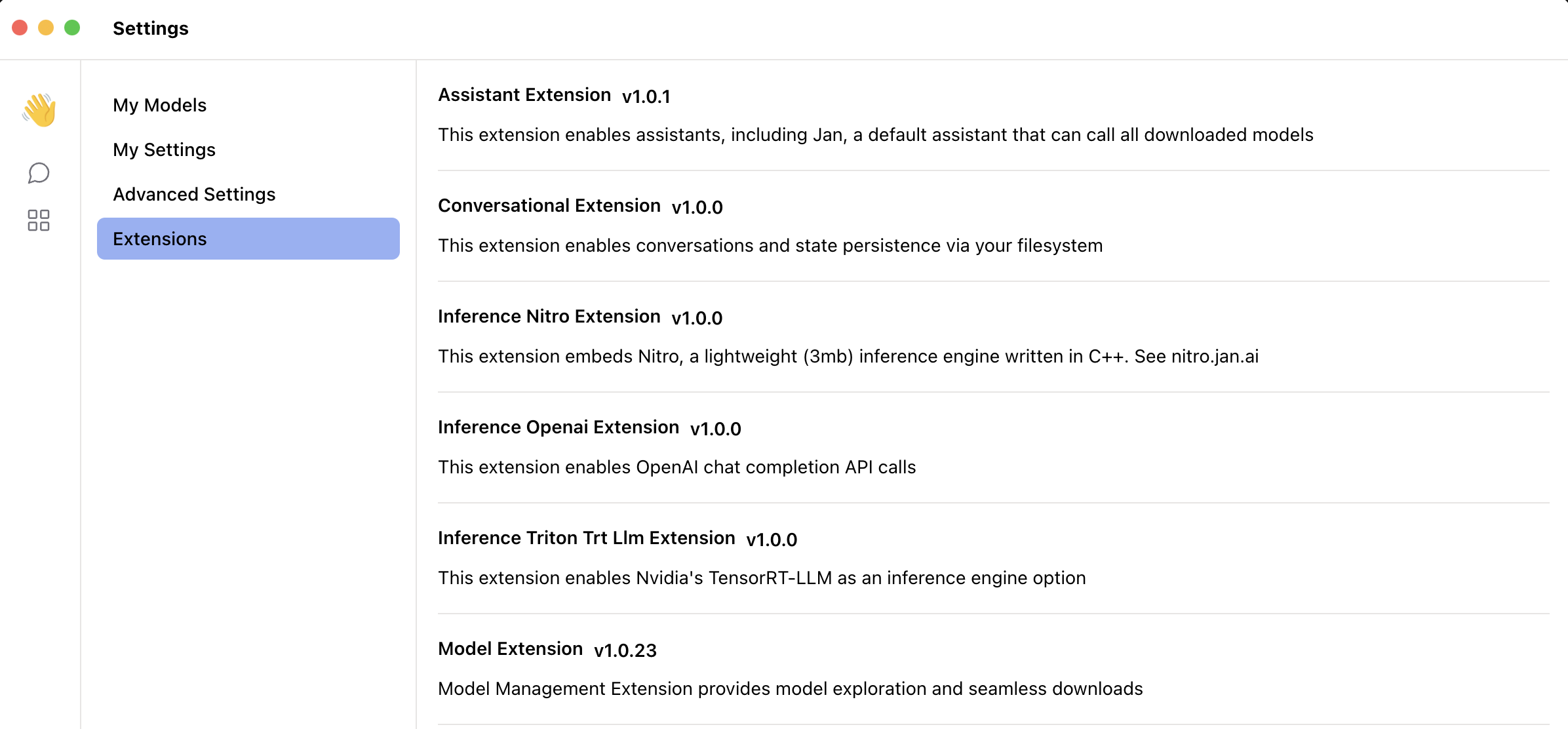Click the nitro.jan.ai text in description
1568x729 pixels.
pos(1215,357)
